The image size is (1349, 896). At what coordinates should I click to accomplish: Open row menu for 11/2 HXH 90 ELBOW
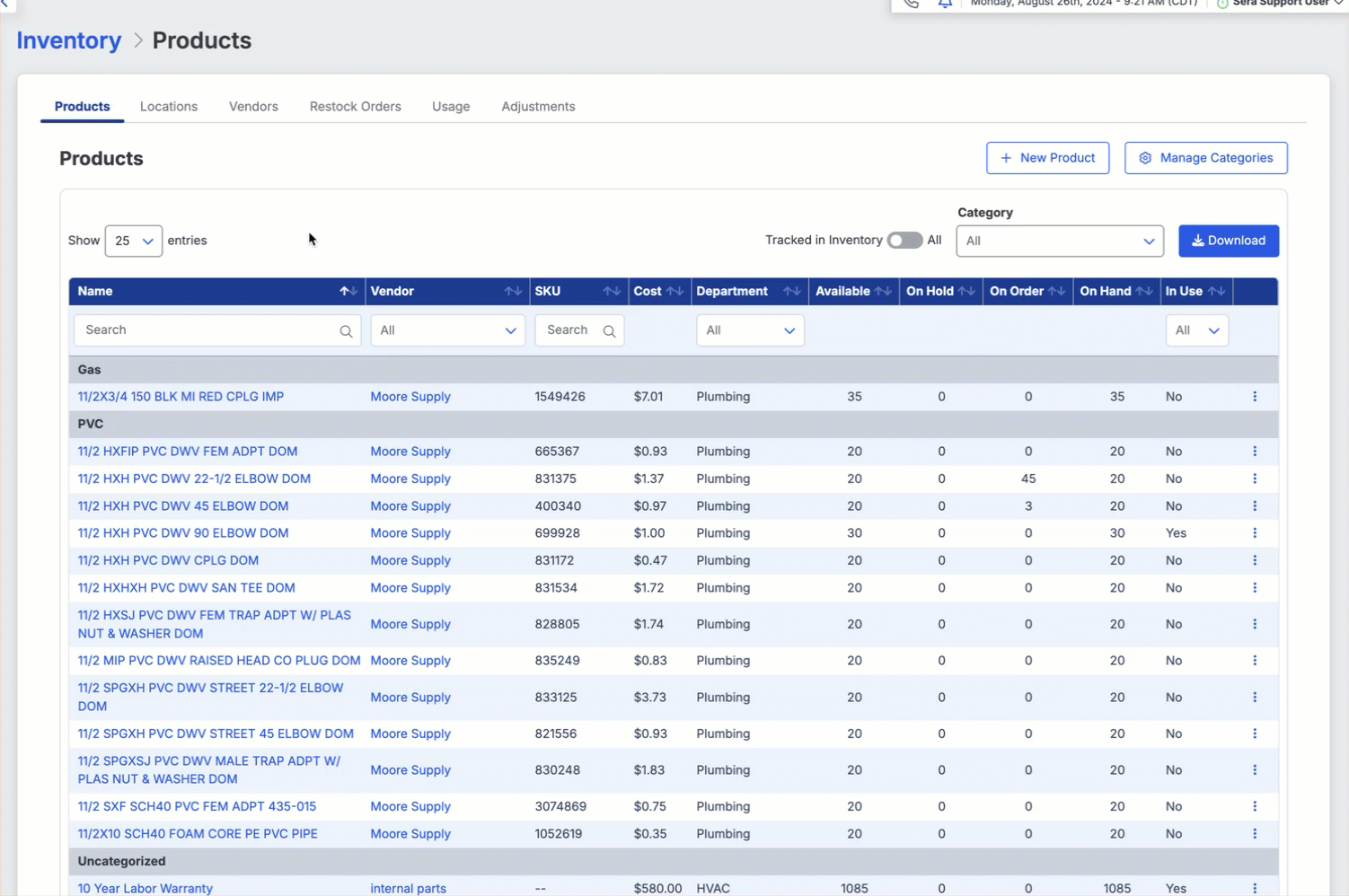1255,533
